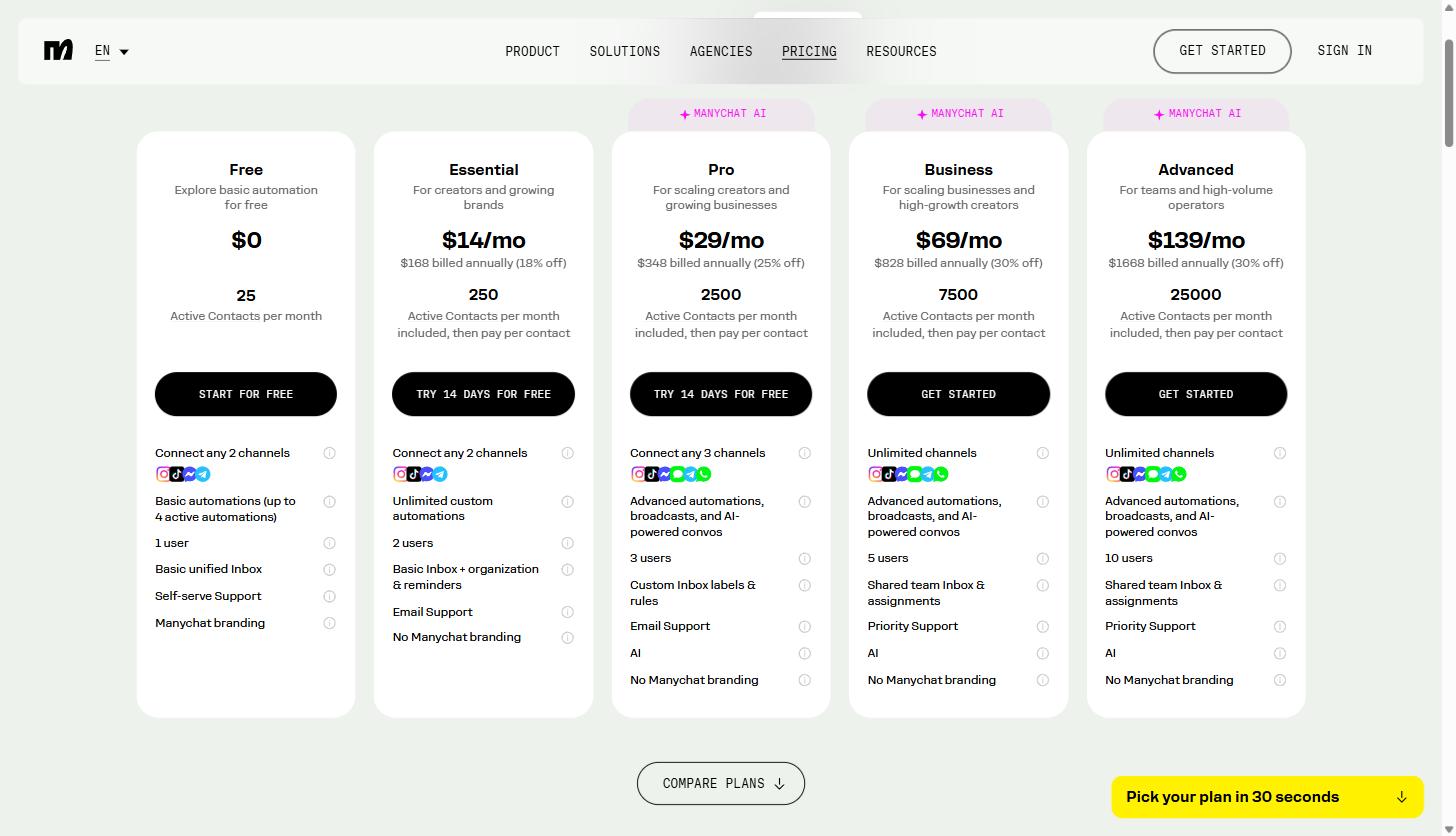Click the page's vertical scrollbar thumb
This screenshot has width=1456, height=836.
coord(1448,95)
